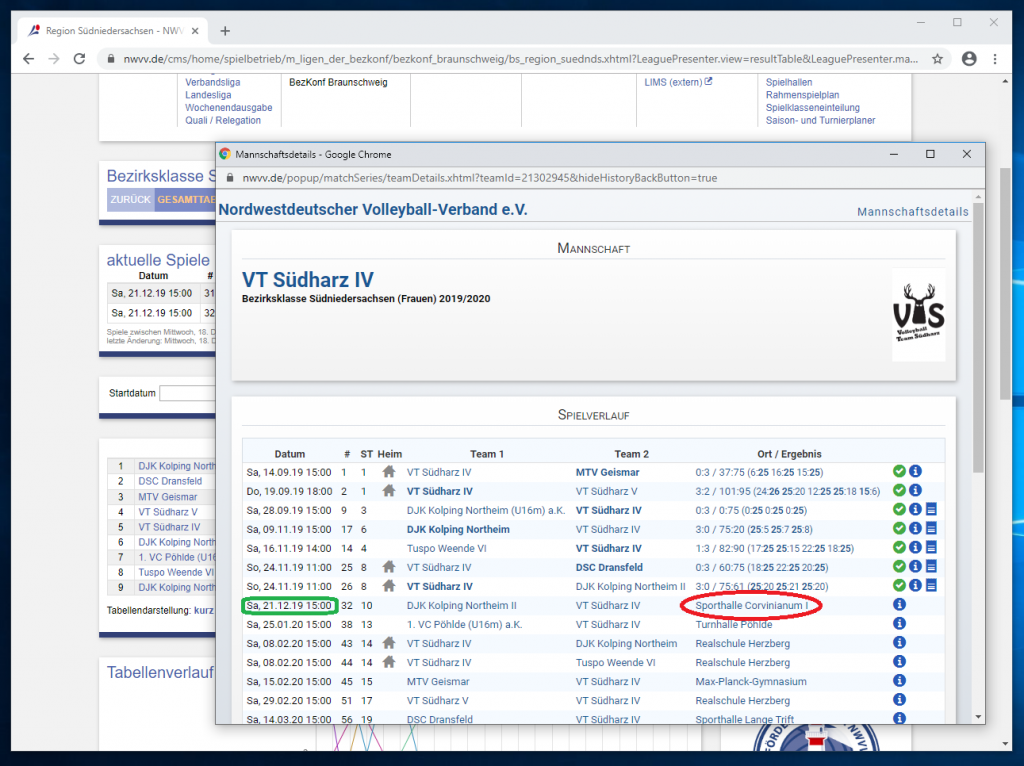Click green check icon for DSC Dransfeld 24.11.19 match
Viewport: 1024px width, 766px height.
[x=899, y=566]
